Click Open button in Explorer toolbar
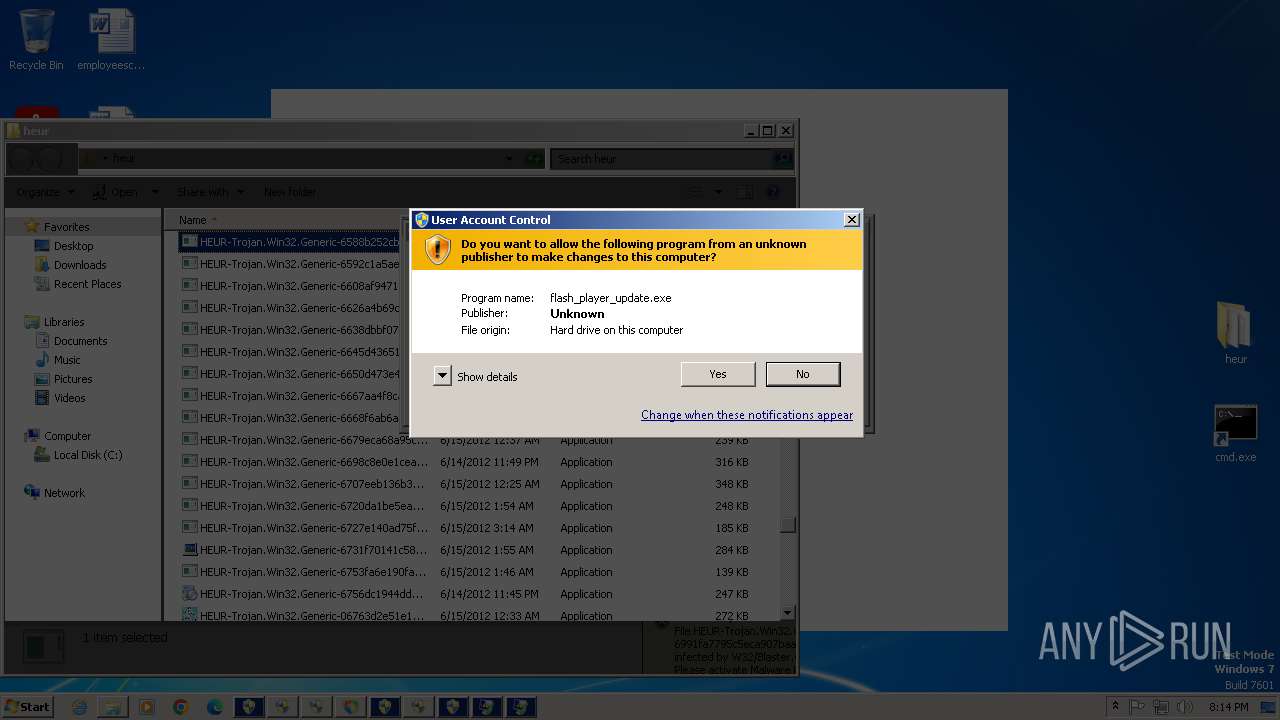Screen dimensions: 1280x720 pyautogui.click(x=116, y=192)
